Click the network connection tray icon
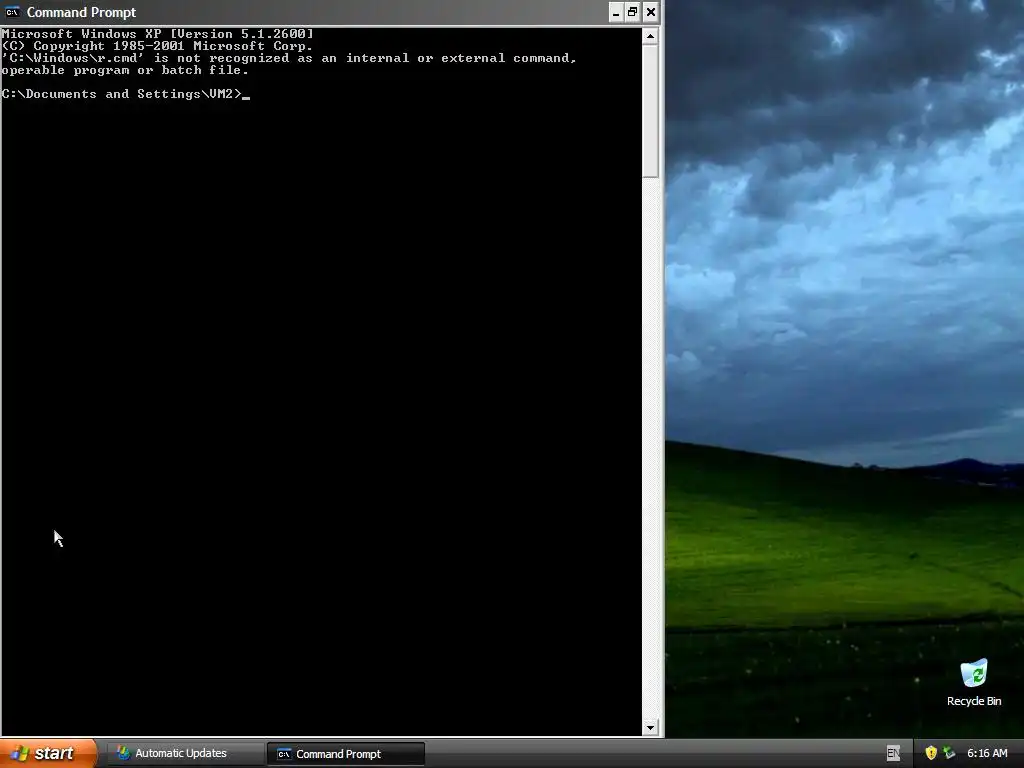 pos(949,753)
